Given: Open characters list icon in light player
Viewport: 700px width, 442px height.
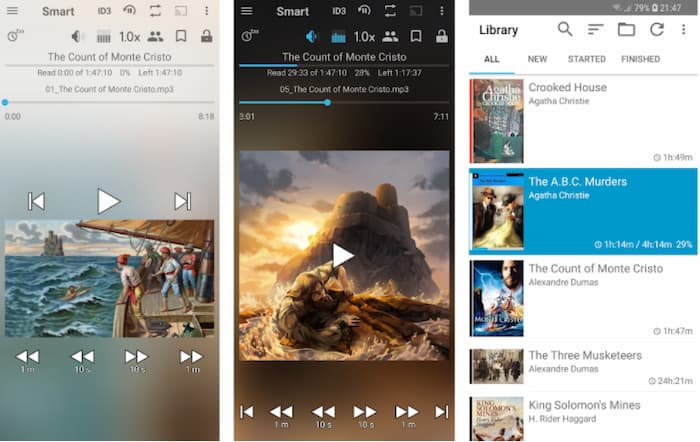Looking at the screenshot, I should click(x=155, y=37).
